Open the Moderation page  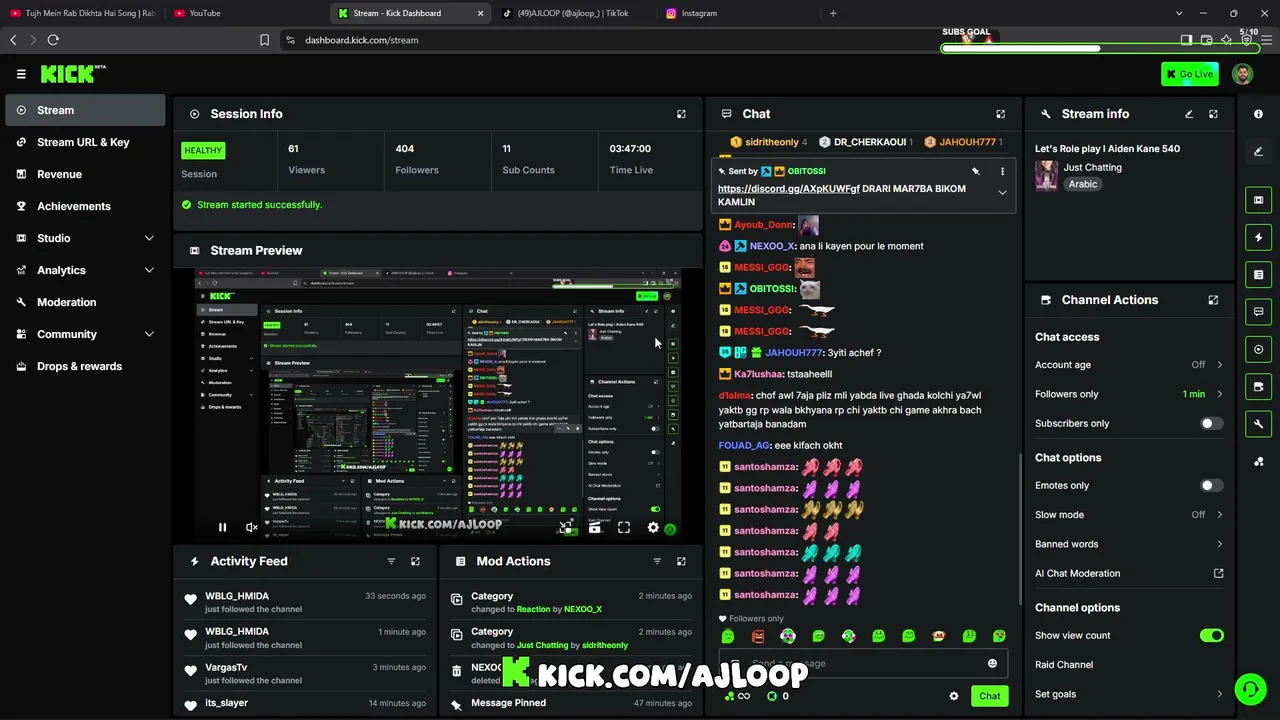pyautogui.click(x=85, y=302)
